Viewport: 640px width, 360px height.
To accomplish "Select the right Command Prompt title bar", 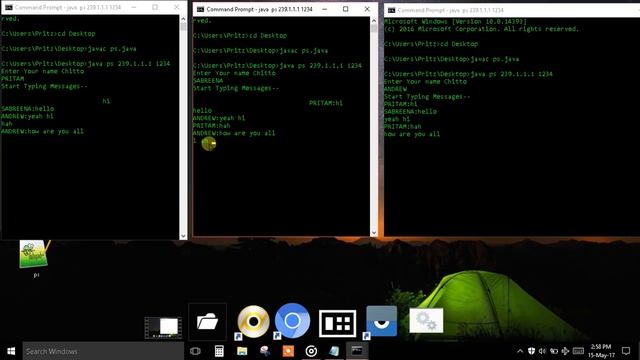I will click(511, 10).
